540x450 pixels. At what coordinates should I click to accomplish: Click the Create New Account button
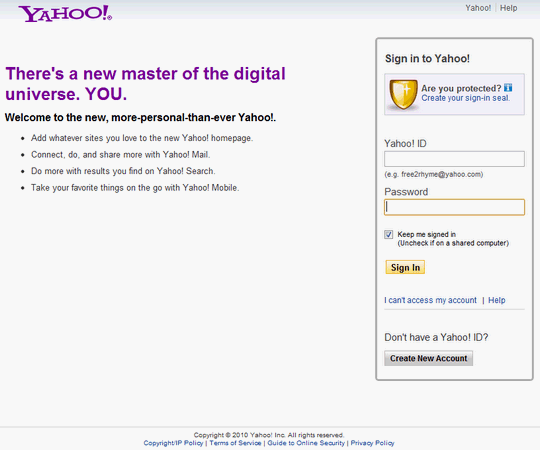[x=428, y=358]
